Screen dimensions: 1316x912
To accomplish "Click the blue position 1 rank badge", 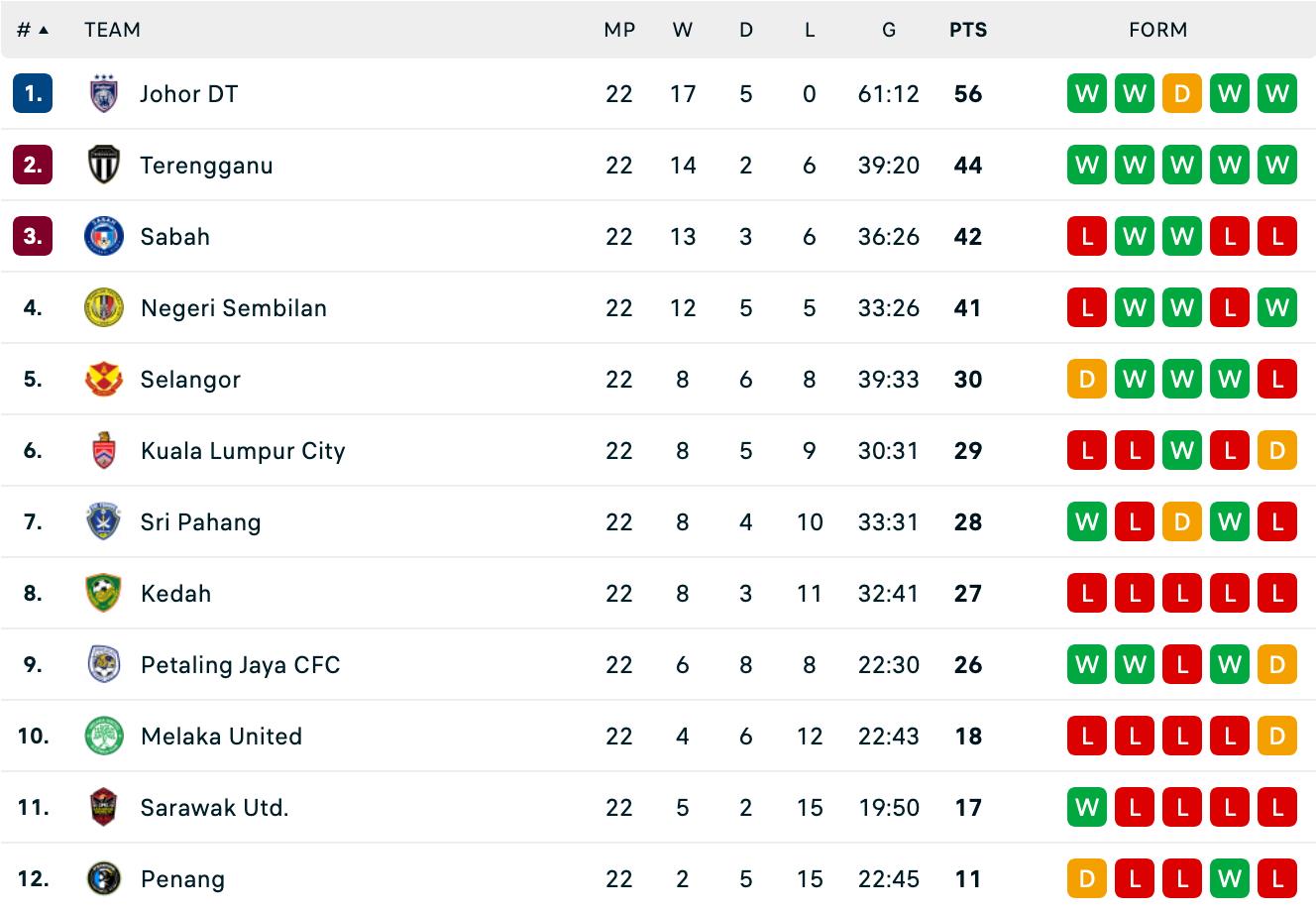I will pos(33,94).
